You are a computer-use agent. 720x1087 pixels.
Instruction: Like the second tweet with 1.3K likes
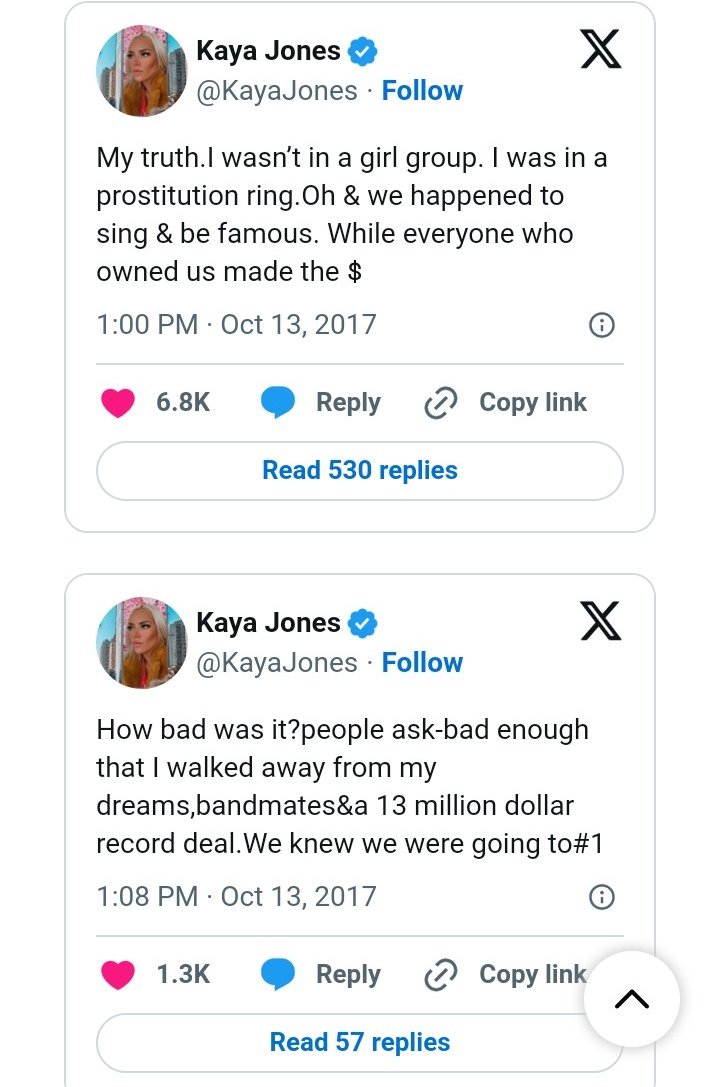118,975
